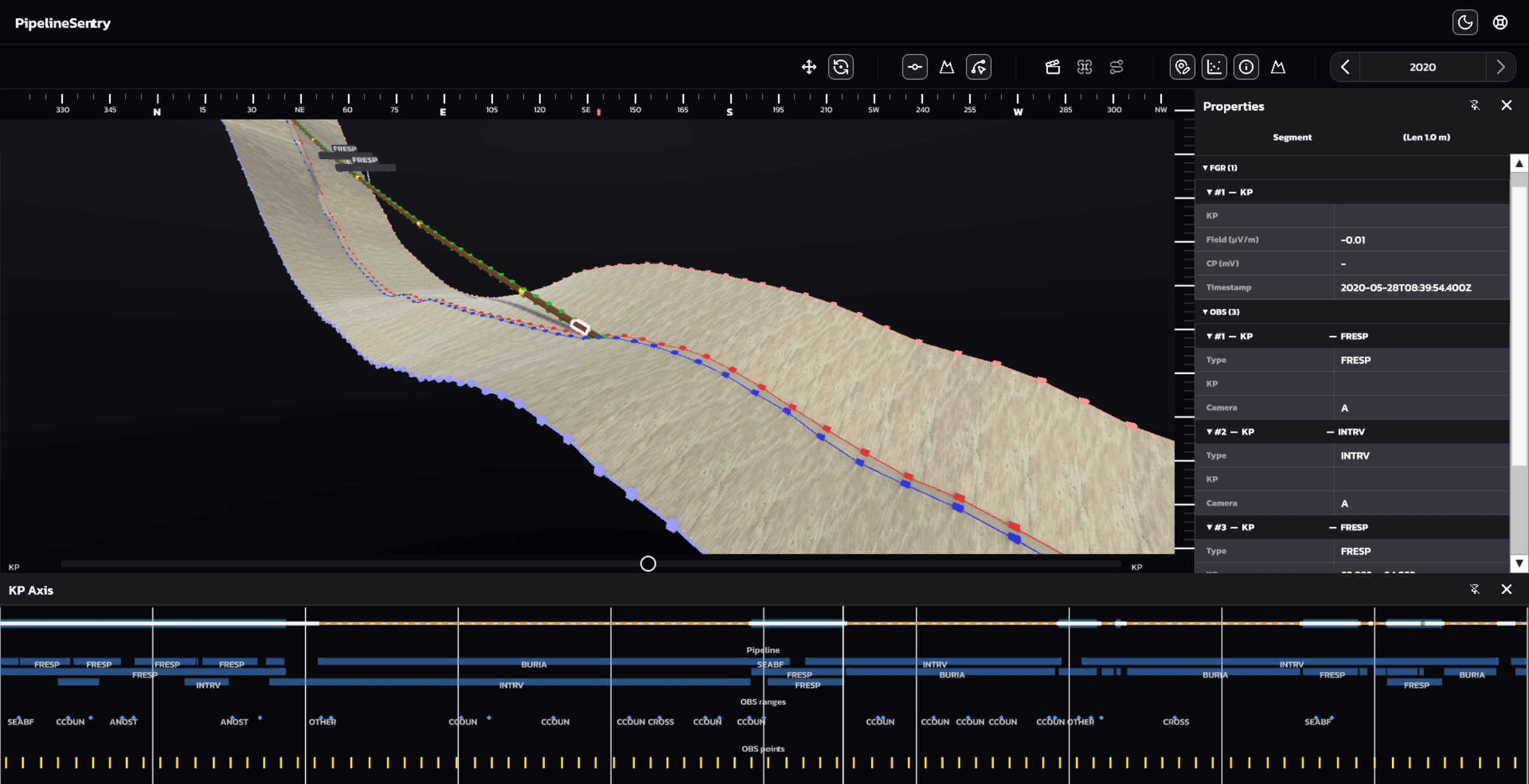Toggle the pin on the KP Axis panel
Viewport: 1529px width, 784px height.
(1475, 590)
